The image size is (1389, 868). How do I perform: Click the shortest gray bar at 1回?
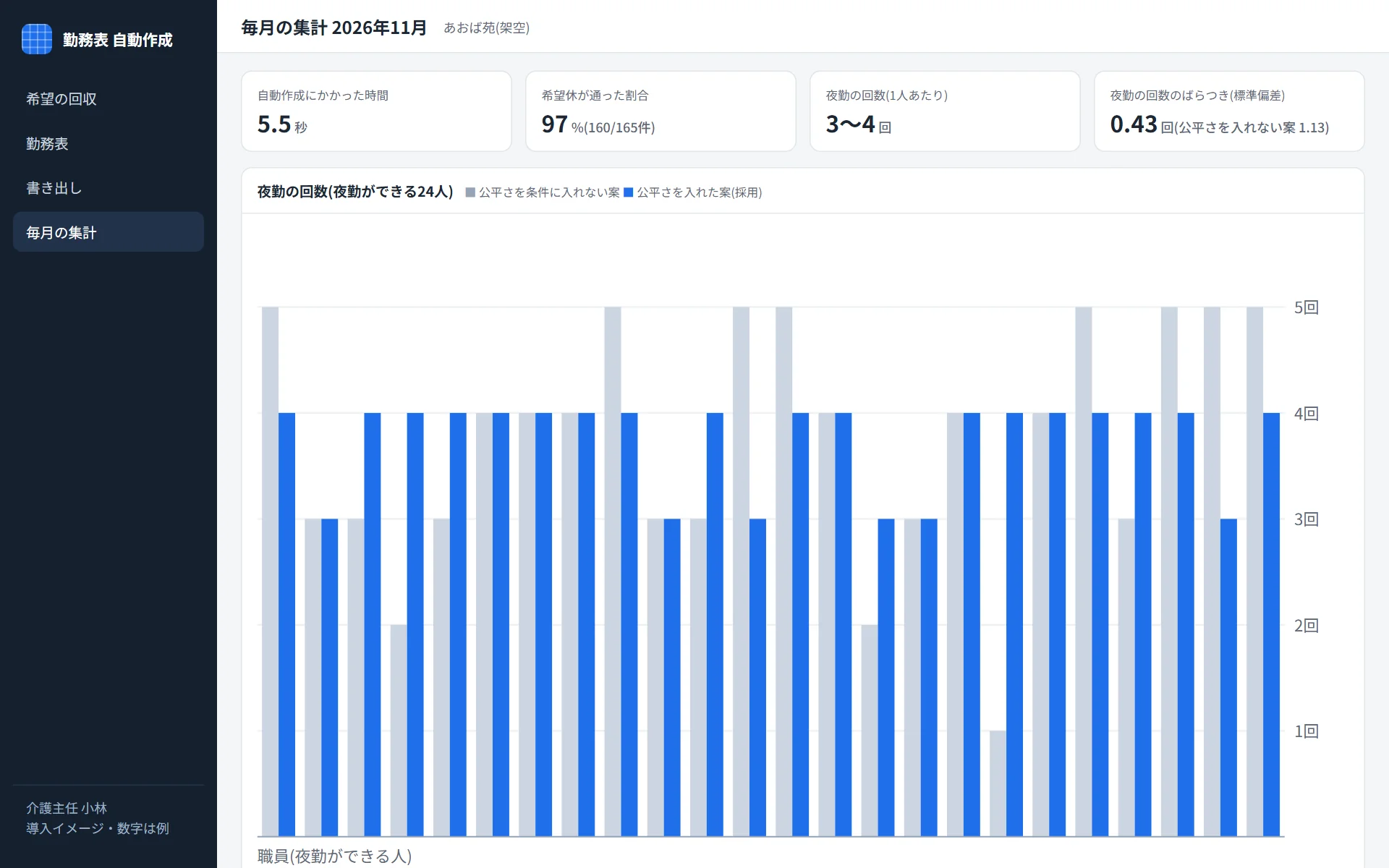tap(998, 784)
